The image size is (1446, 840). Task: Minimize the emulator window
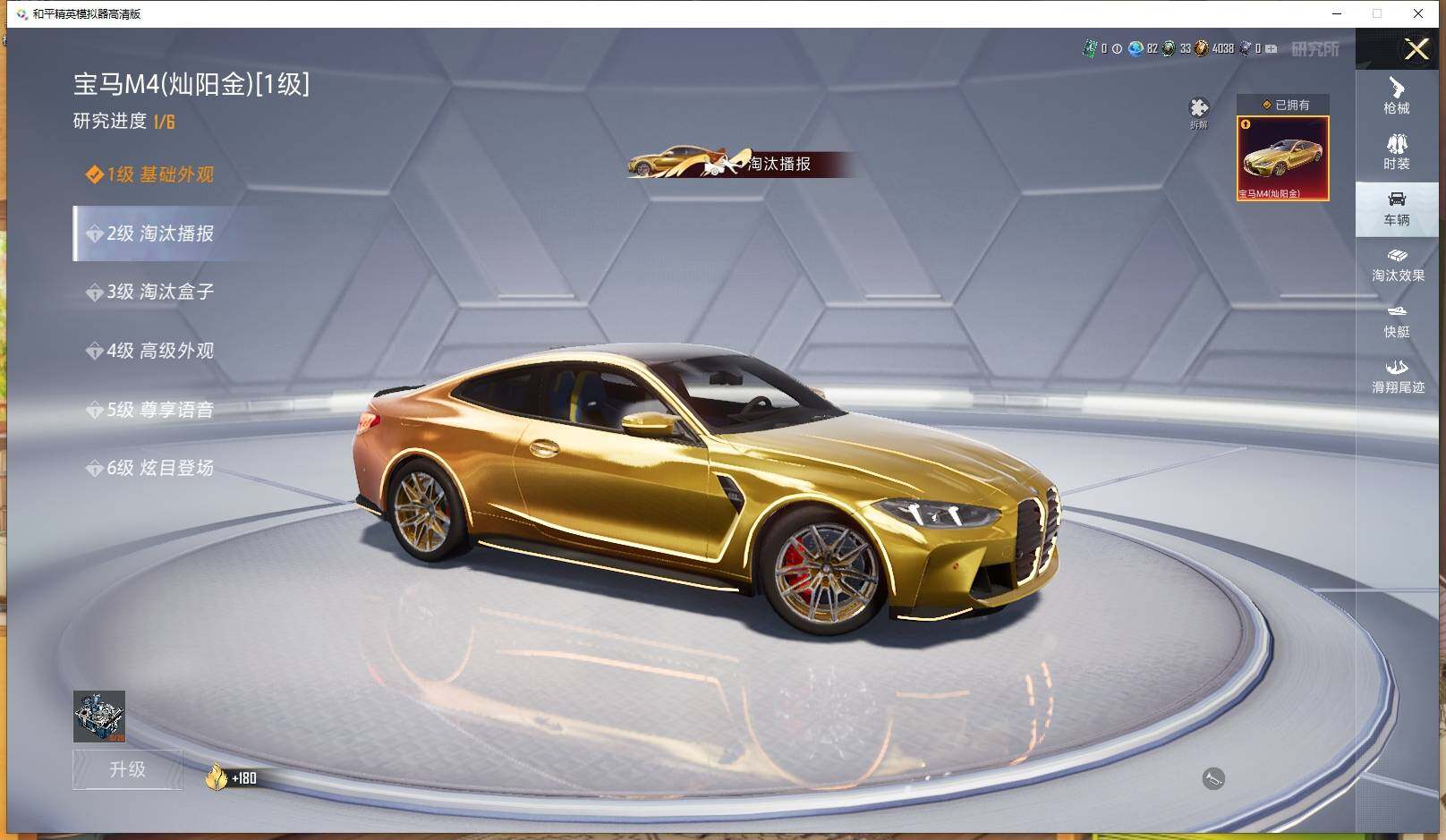click(1337, 13)
